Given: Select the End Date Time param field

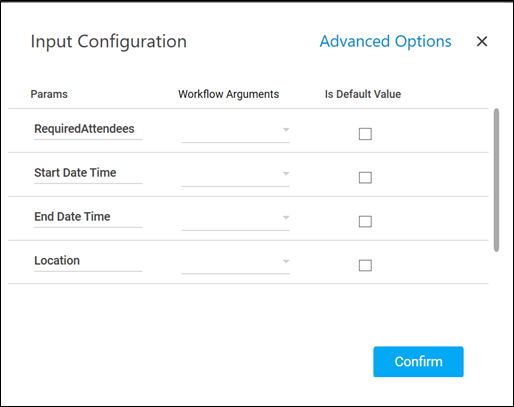Looking at the screenshot, I should pyautogui.click(x=88, y=217).
